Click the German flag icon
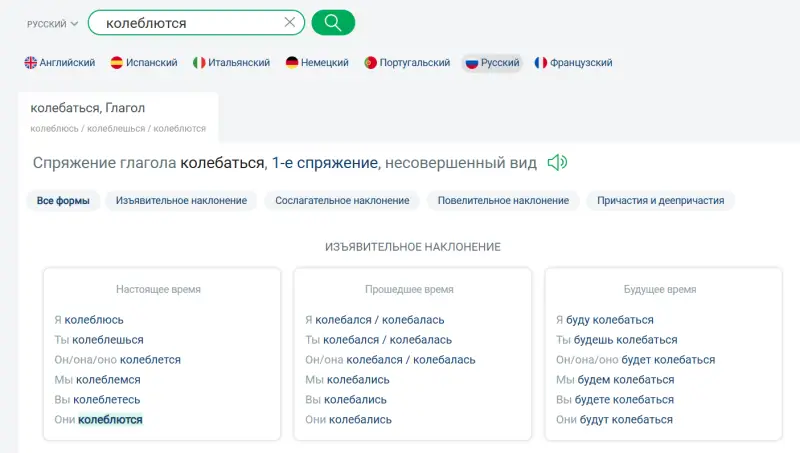 292,63
